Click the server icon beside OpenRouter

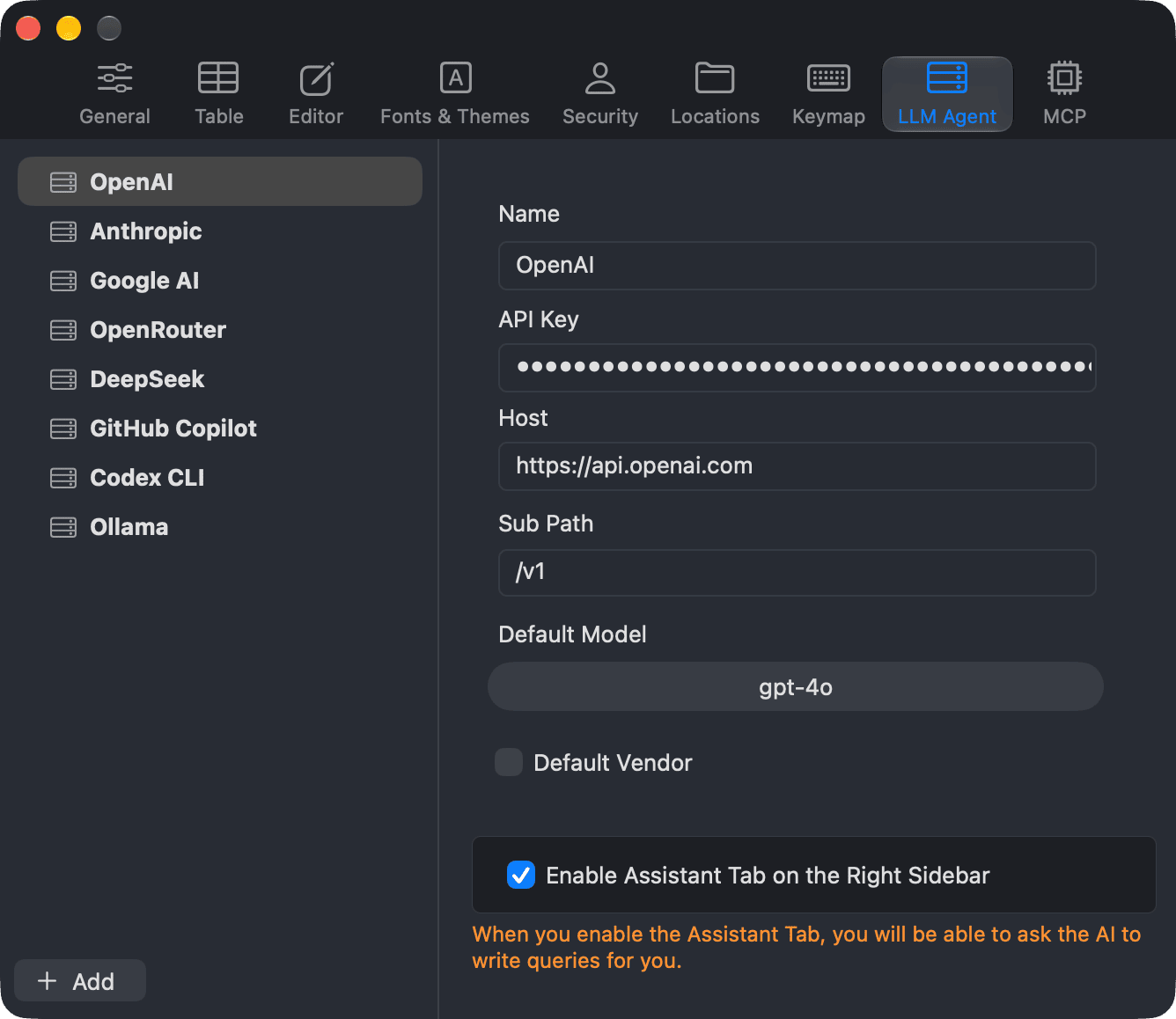(63, 330)
